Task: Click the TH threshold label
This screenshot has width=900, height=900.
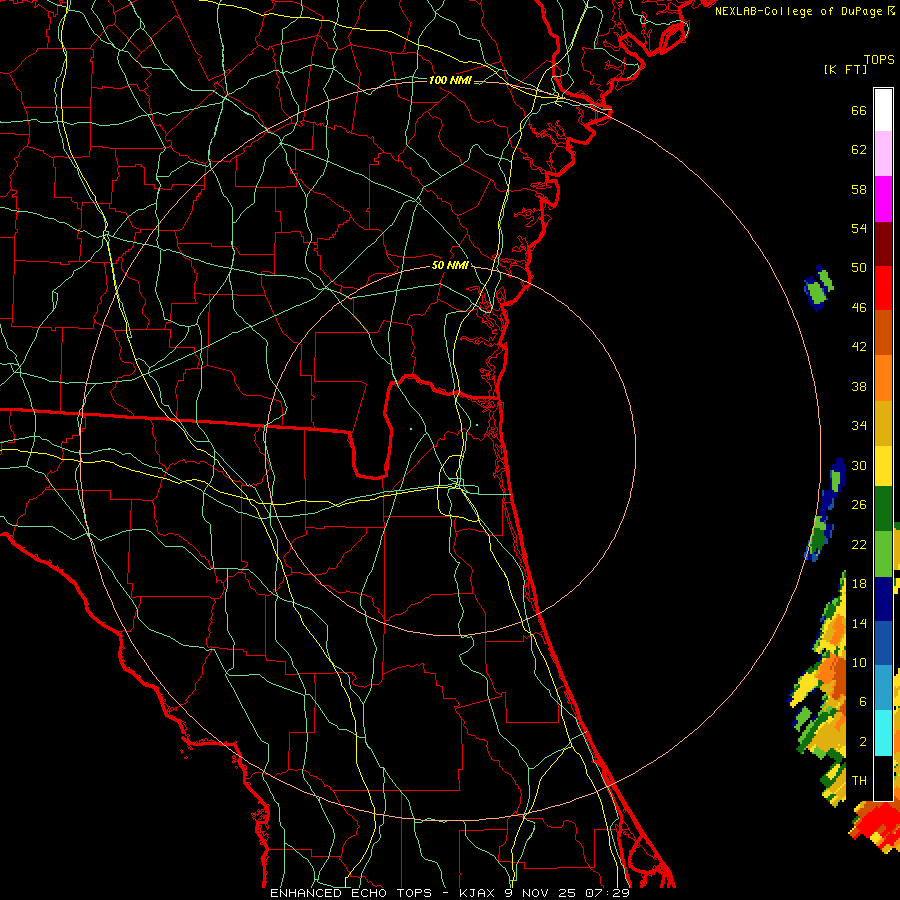Action: [x=859, y=781]
